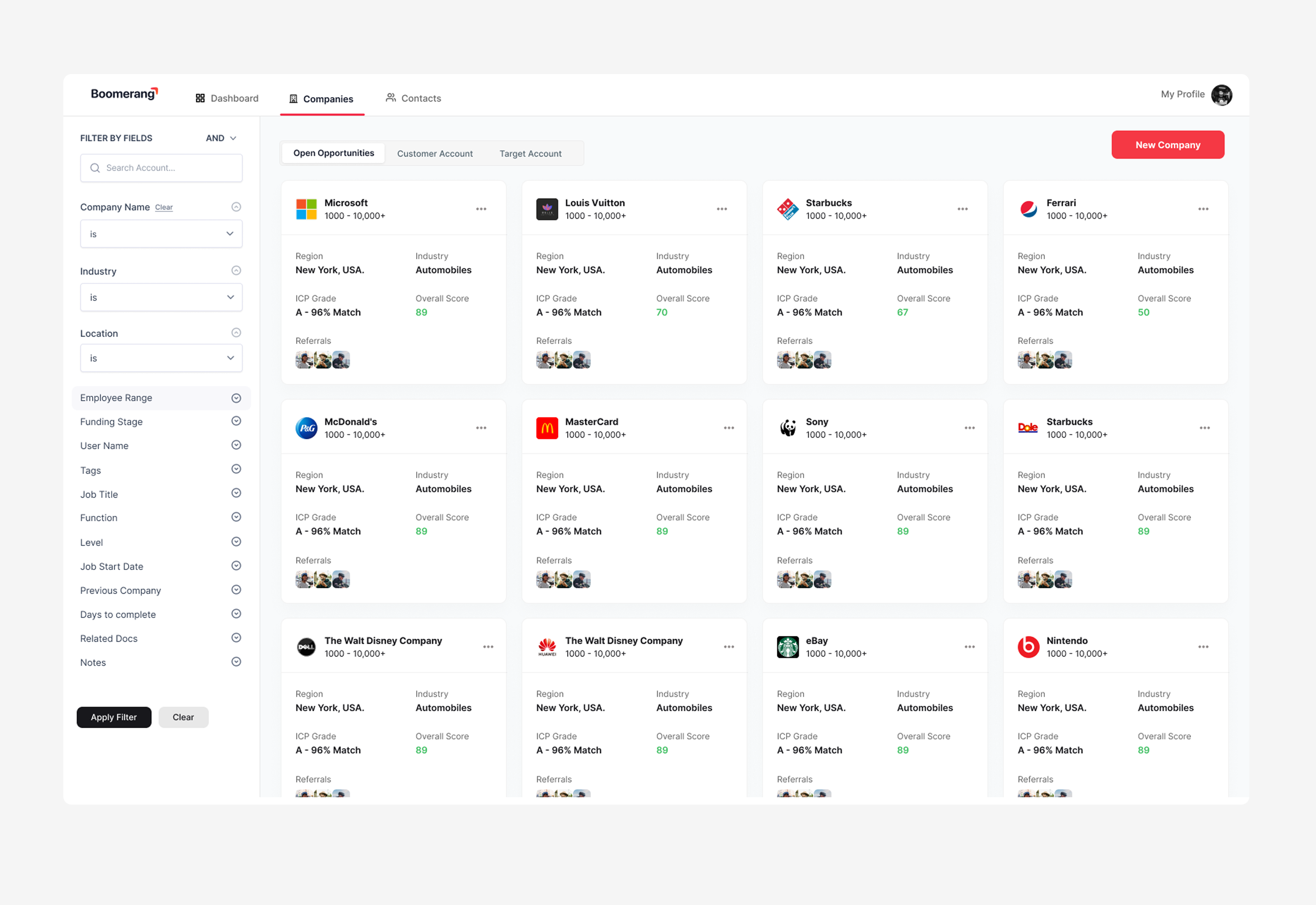Open the AND operator dropdown
1316x905 pixels.
click(221, 138)
